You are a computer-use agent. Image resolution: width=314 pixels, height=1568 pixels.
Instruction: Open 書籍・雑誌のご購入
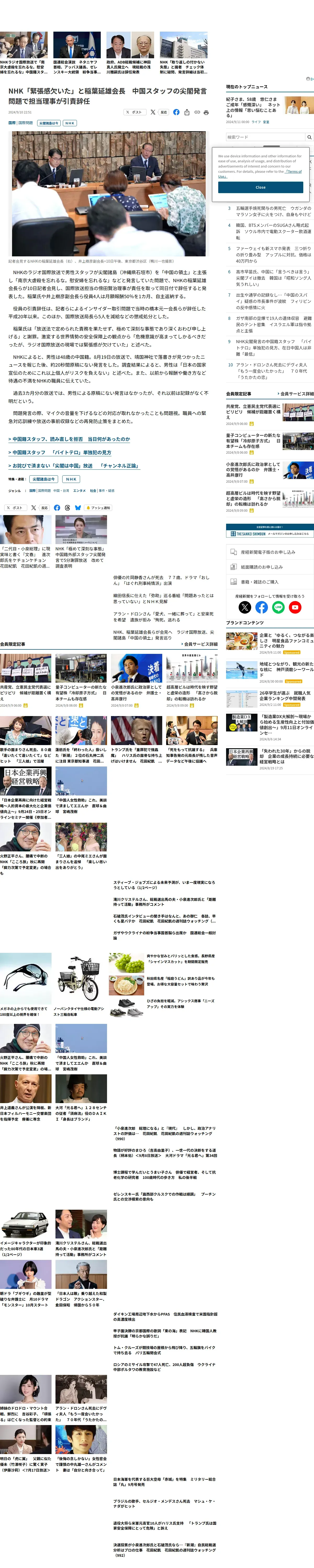pos(270,582)
